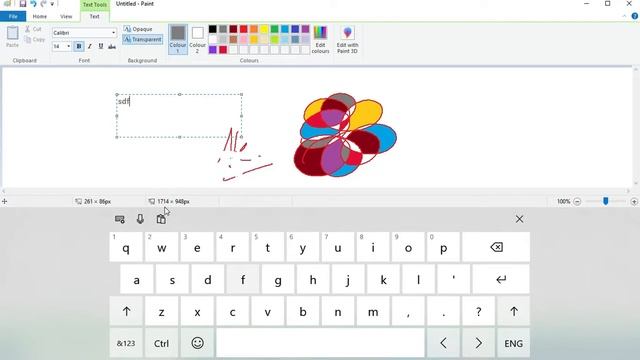Tap the right Shift arrow key

pos(513,311)
